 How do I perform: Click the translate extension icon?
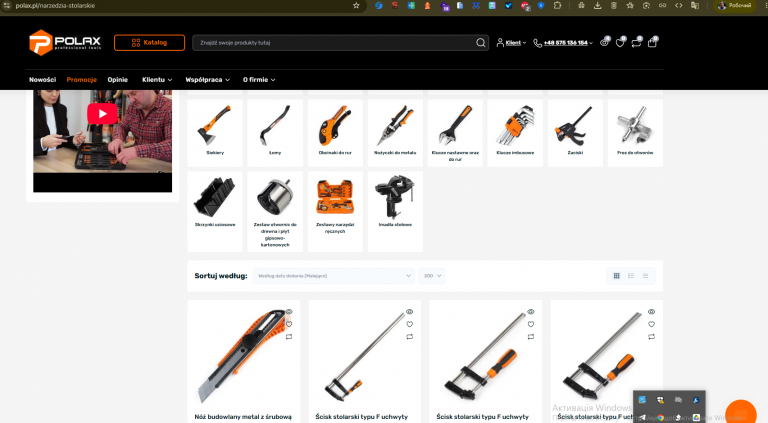[x=695, y=5]
